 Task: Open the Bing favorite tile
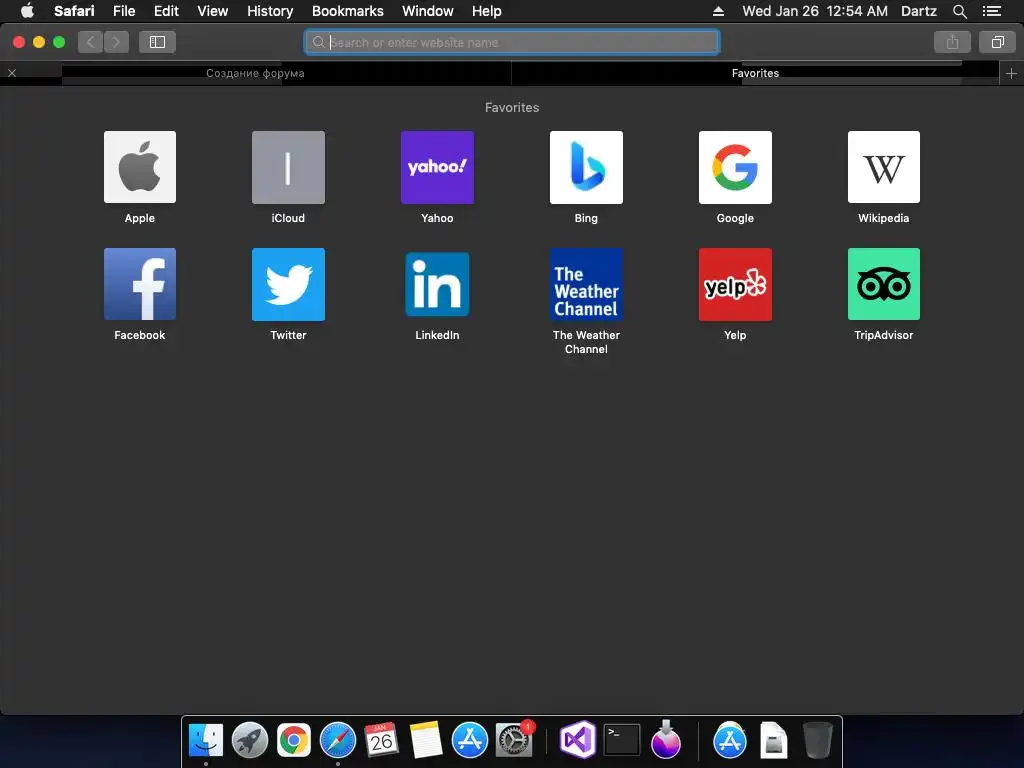[586, 167]
